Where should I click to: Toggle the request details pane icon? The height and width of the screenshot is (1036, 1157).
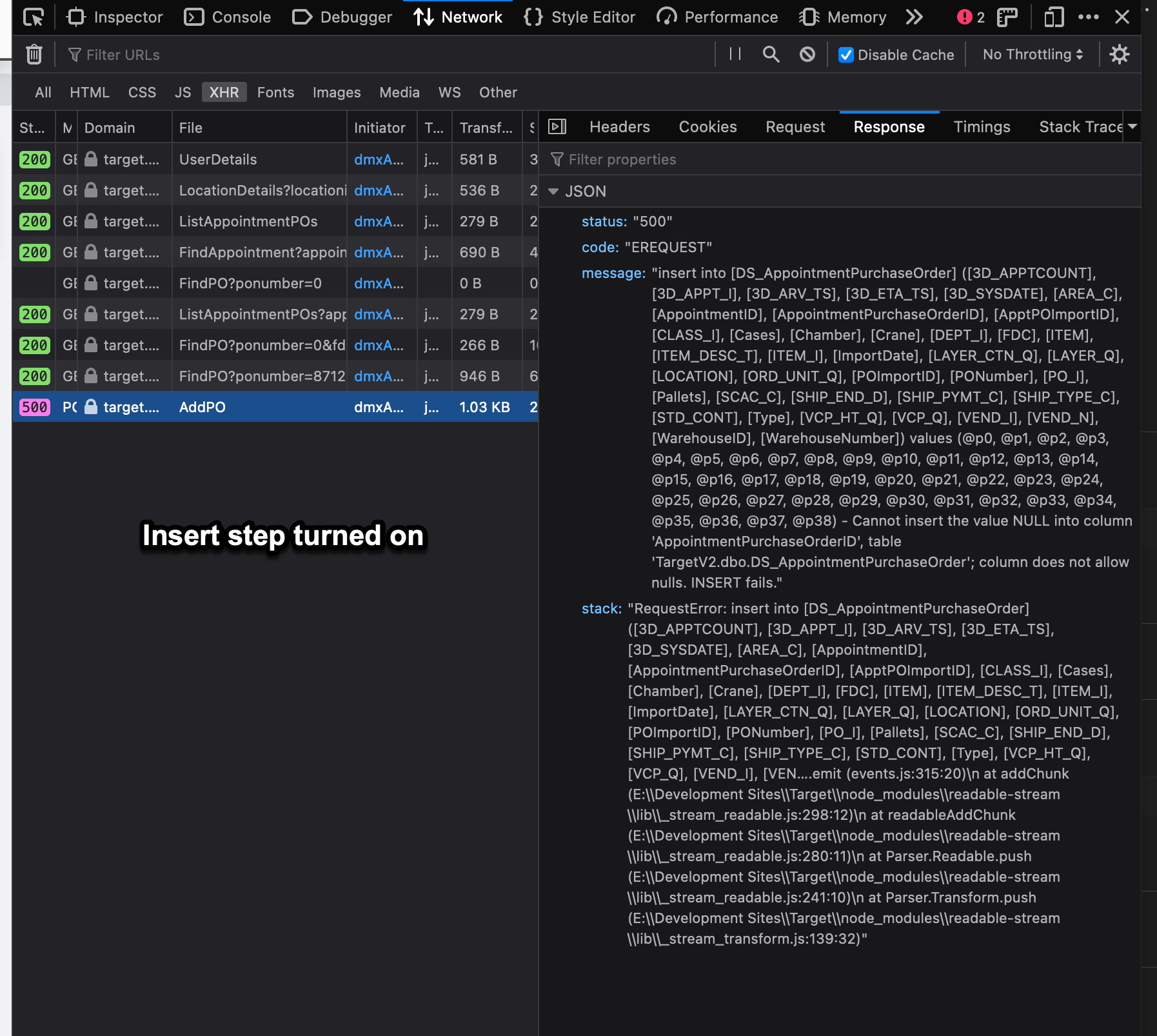557,126
